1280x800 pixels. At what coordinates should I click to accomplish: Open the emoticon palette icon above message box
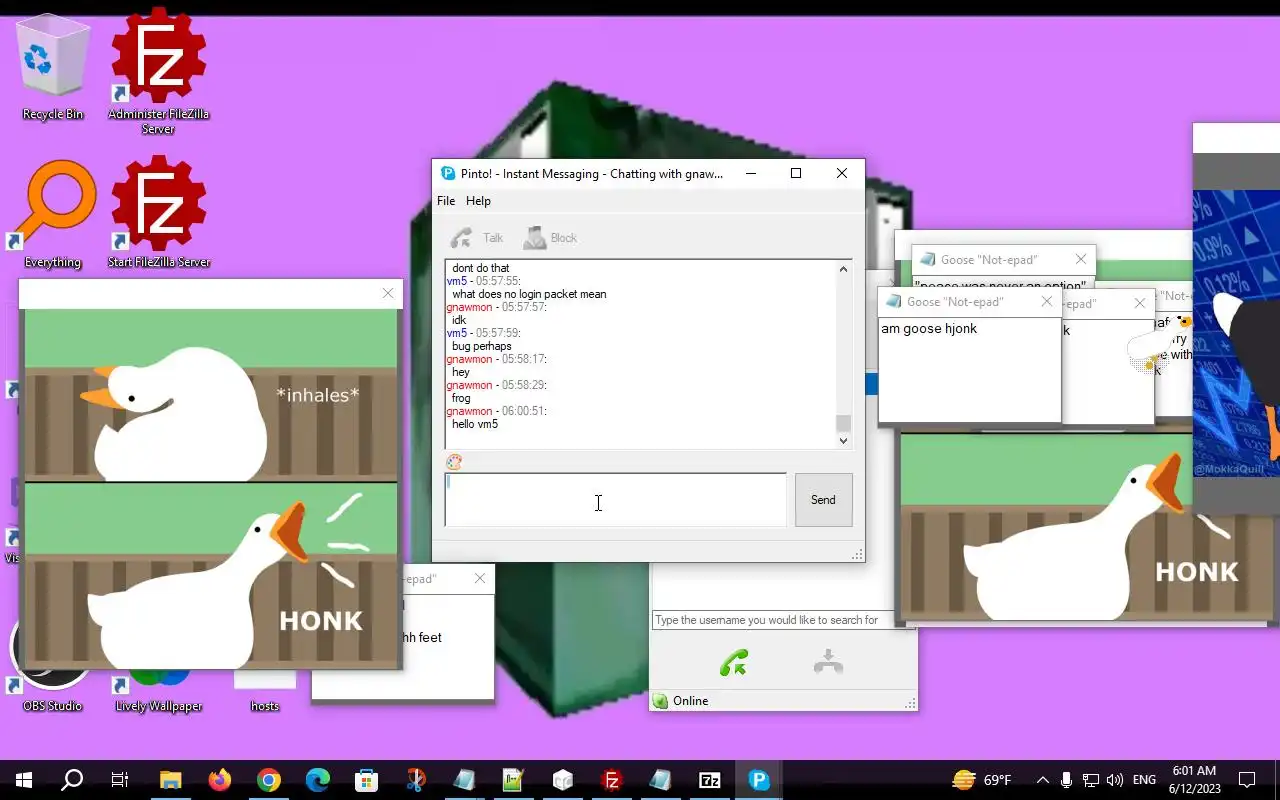point(454,462)
